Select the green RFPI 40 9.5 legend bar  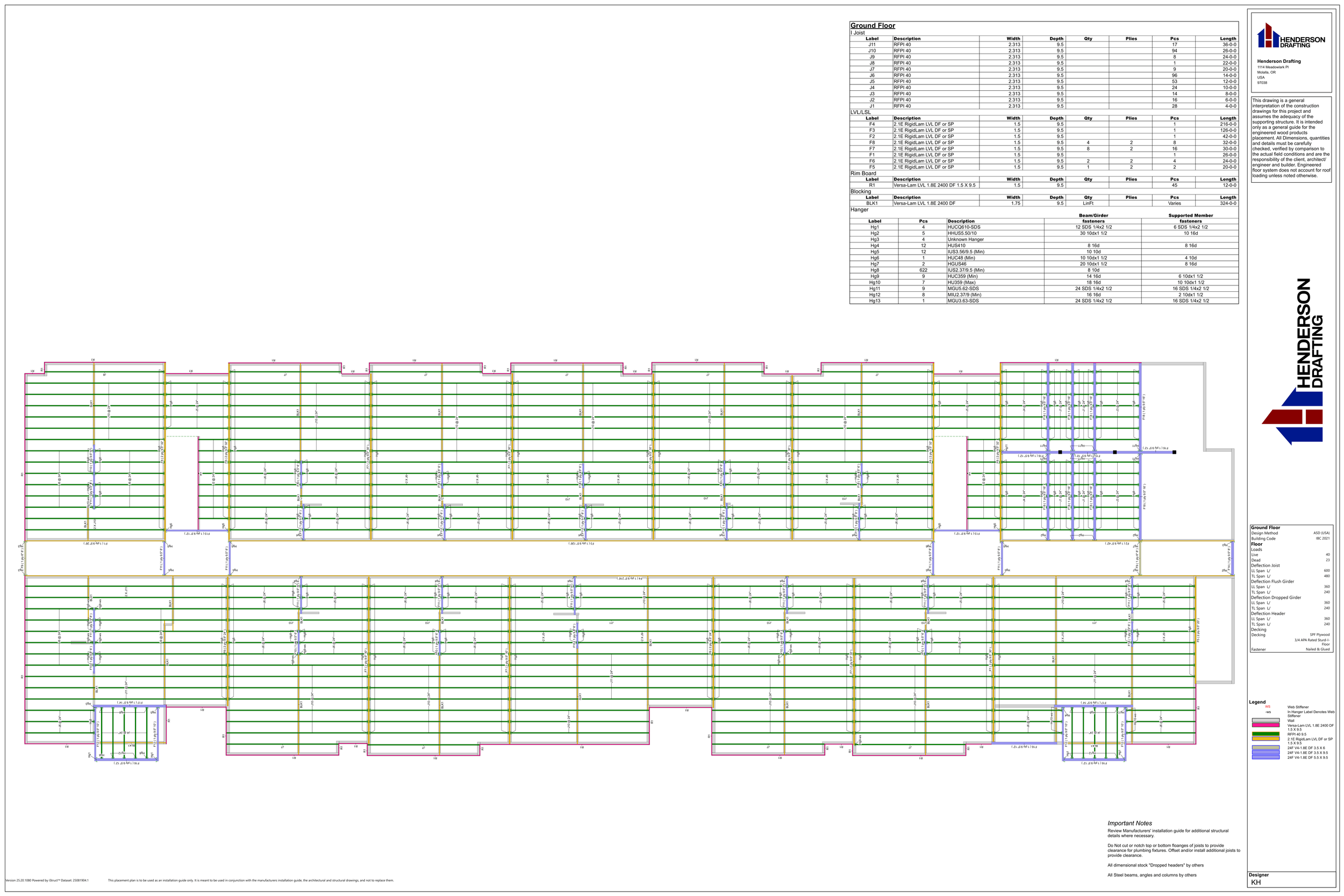pyautogui.click(x=1266, y=734)
